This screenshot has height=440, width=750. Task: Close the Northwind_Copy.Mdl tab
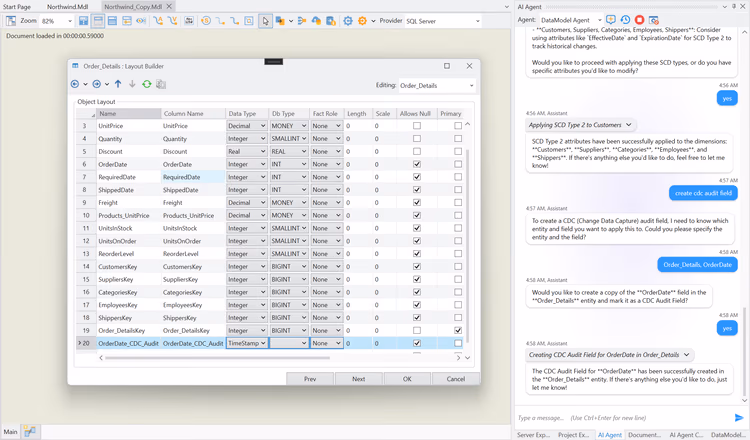tap(169, 7)
